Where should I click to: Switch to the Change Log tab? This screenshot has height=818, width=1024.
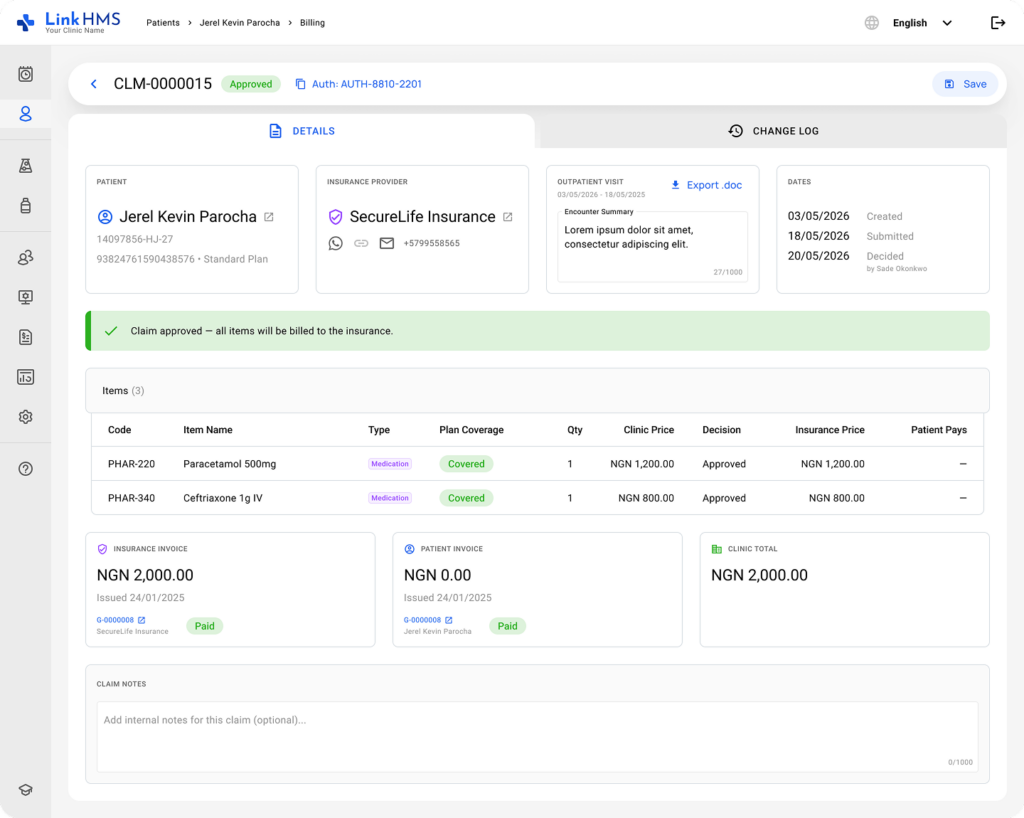[x=773, y=131]
